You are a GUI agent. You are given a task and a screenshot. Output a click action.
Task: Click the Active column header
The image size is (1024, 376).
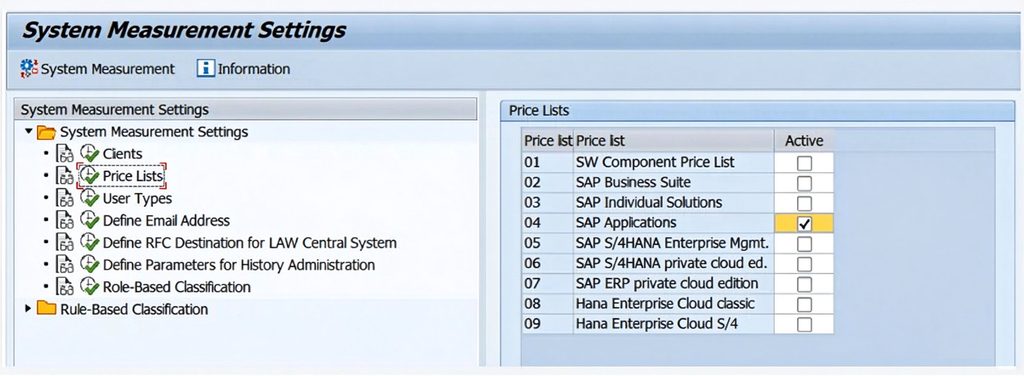804,140
